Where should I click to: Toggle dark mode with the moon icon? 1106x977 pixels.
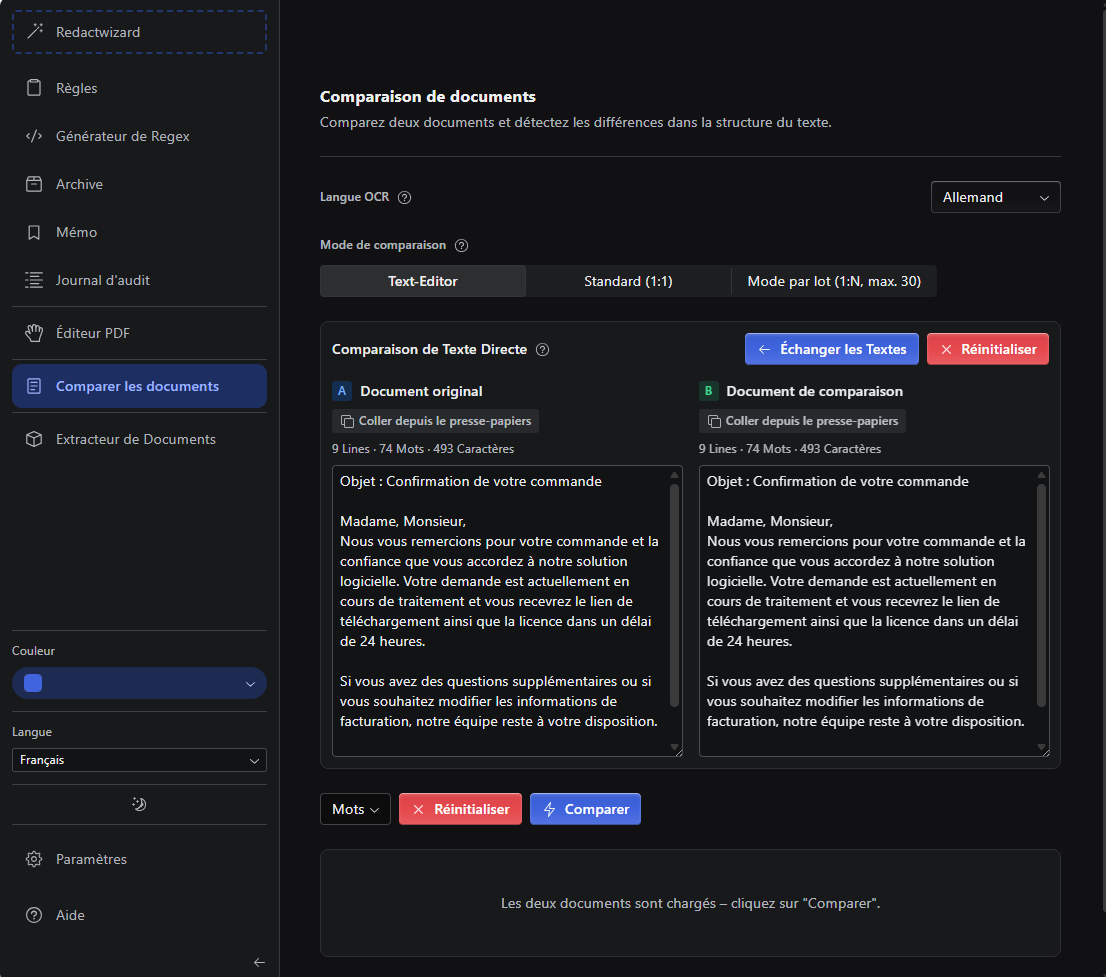click(139, 804)
